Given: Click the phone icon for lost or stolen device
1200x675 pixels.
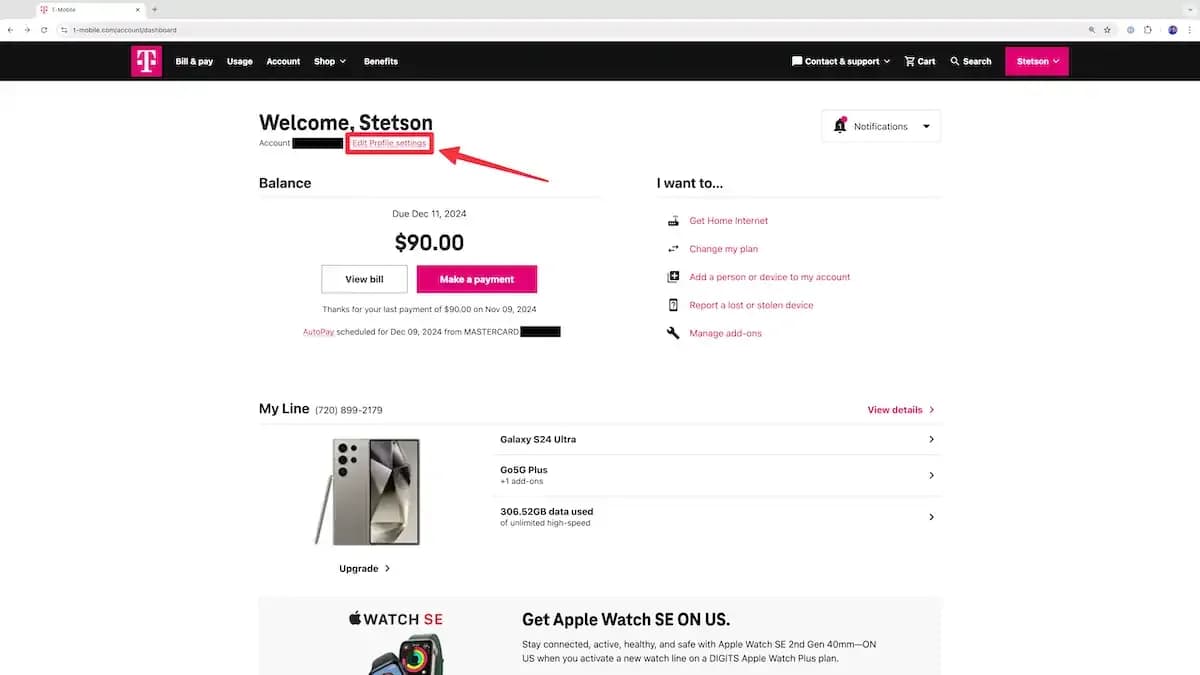Looking at the screenshot, I should 672,305.
